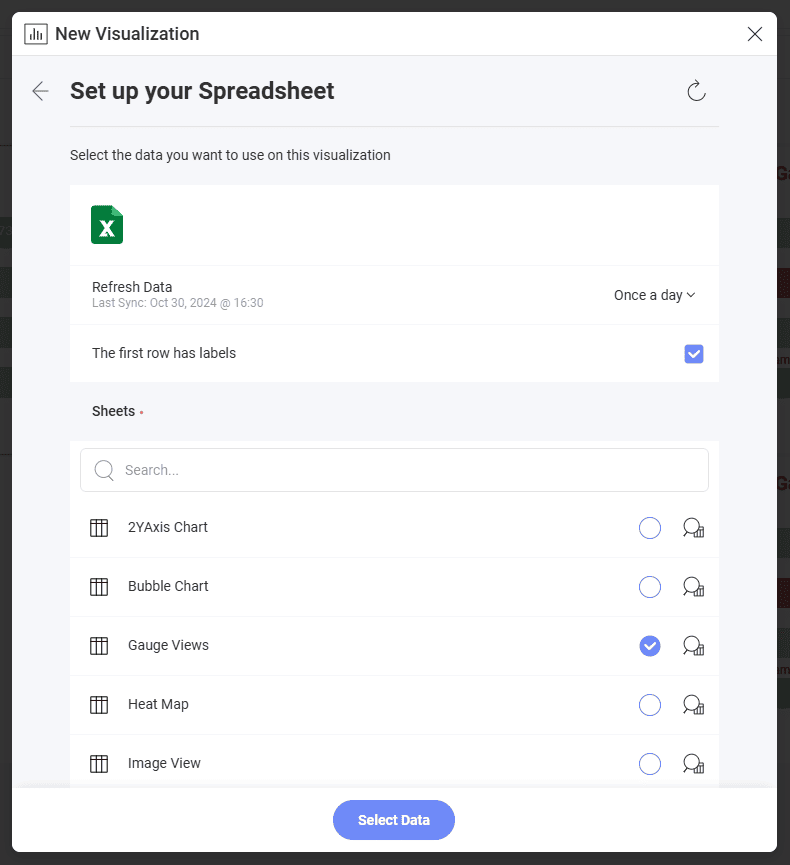This screenshot has height=865, width=790.
Task: Click the Gauge Views sheet name
Action: click(168, 645)
